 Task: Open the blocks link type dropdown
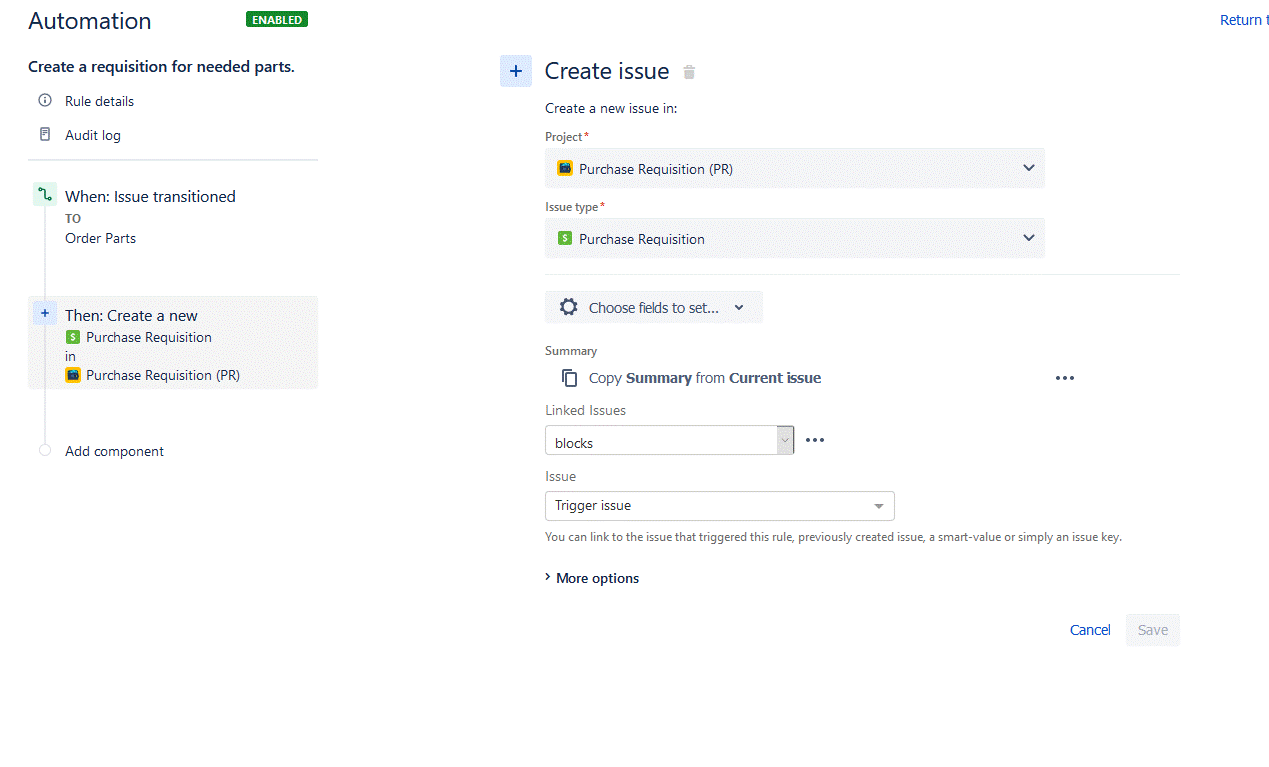[669, 441]
